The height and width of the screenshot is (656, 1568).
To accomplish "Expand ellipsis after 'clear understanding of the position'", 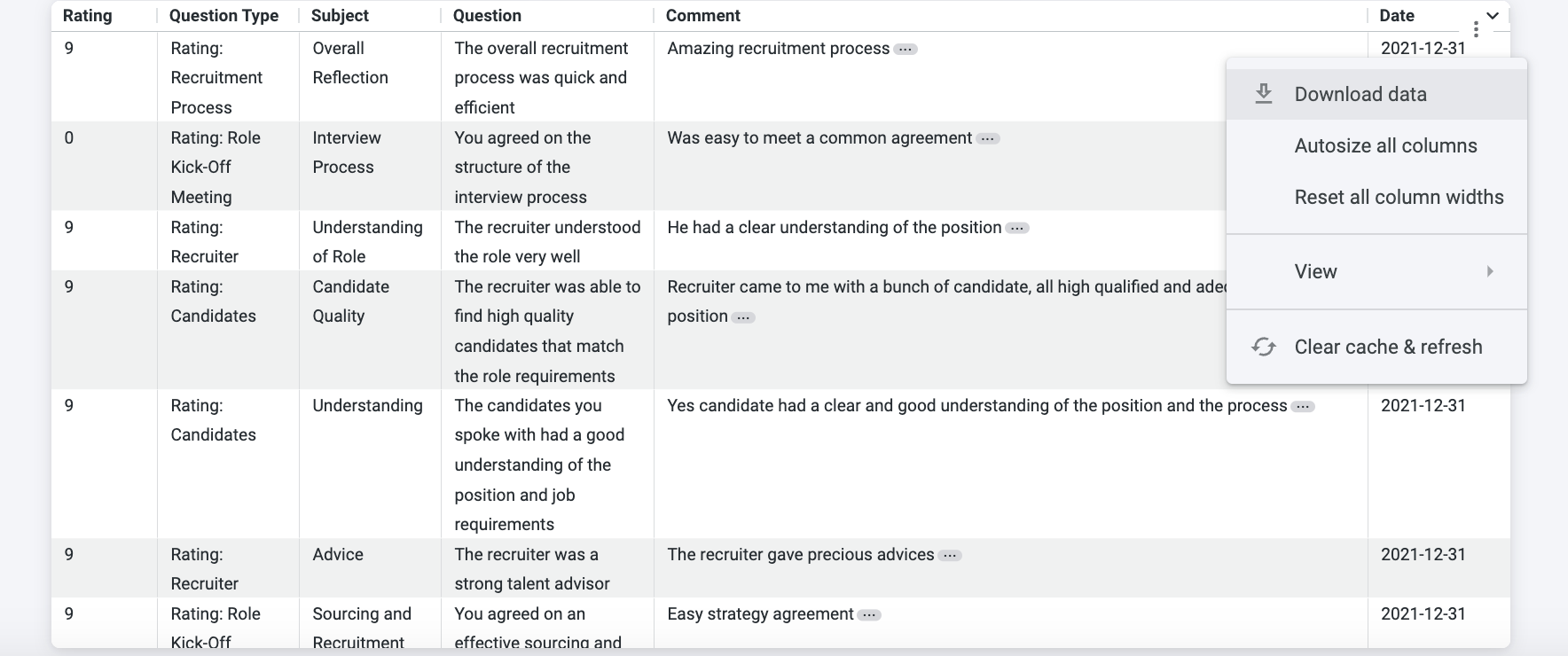I will point(1017,229).
